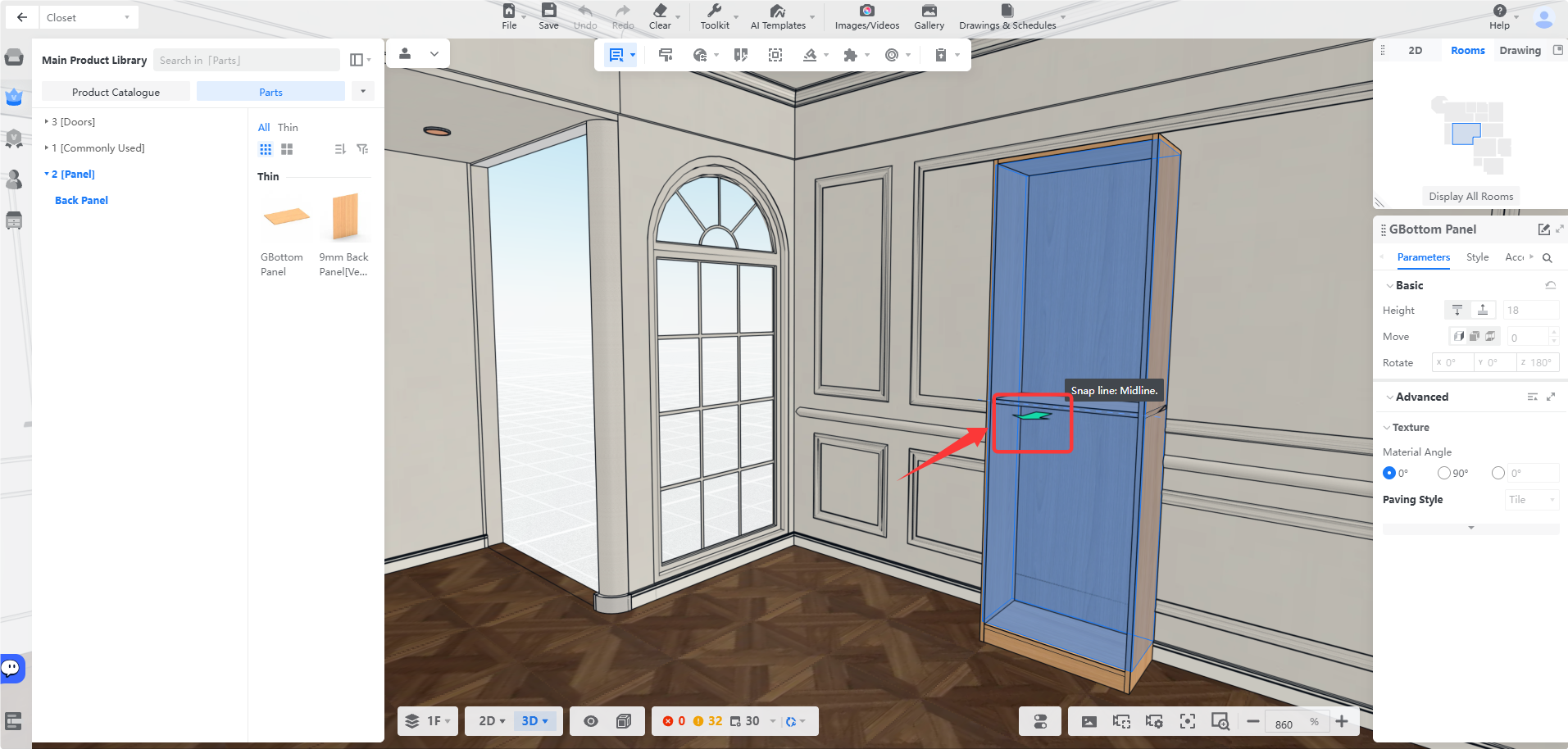The height and width of the screenshot is (749, 1568).
Task: Select the custom angle radio button
Action: tap(1498, 473)
